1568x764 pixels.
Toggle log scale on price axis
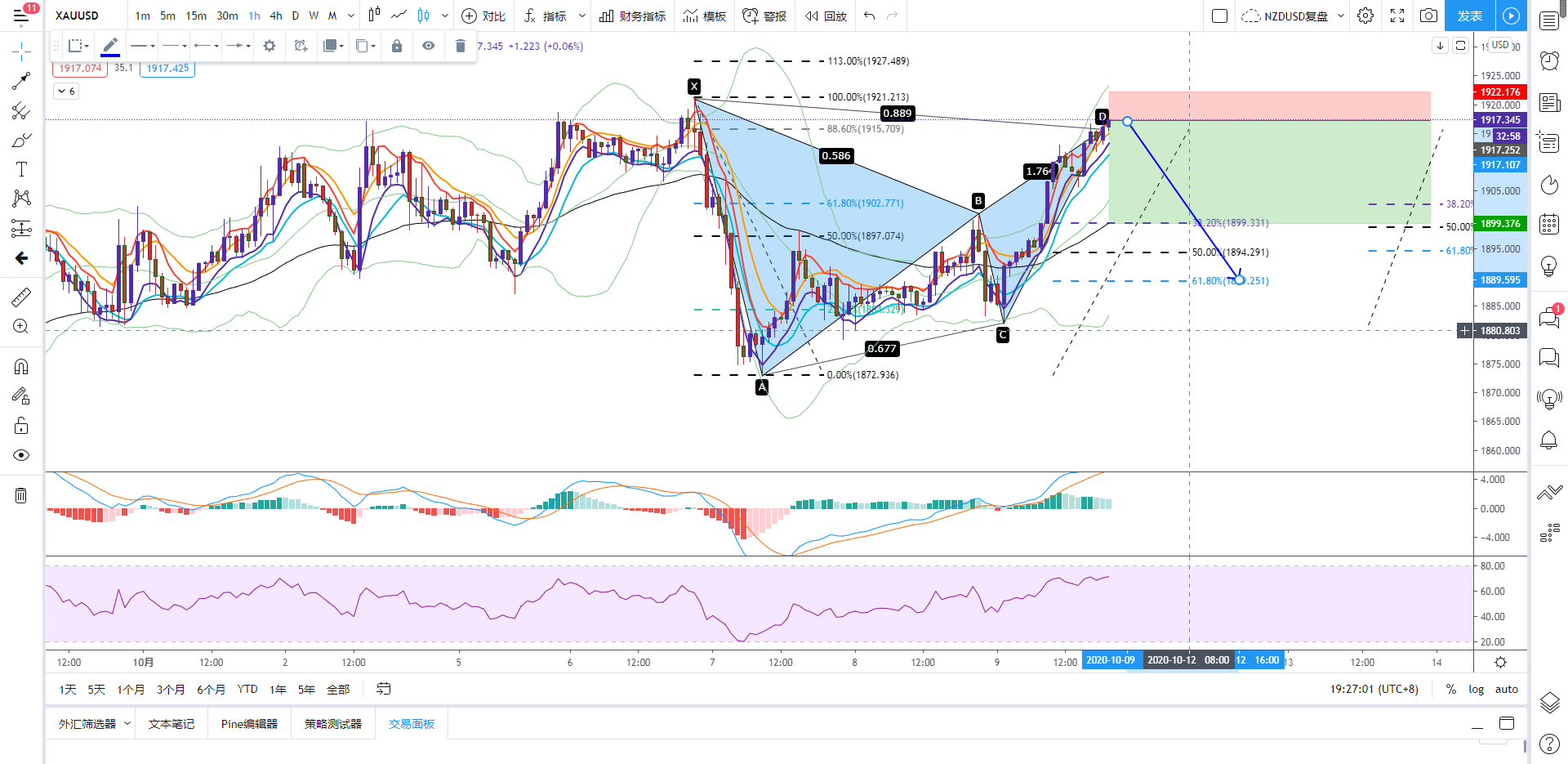coord(1476,689)
